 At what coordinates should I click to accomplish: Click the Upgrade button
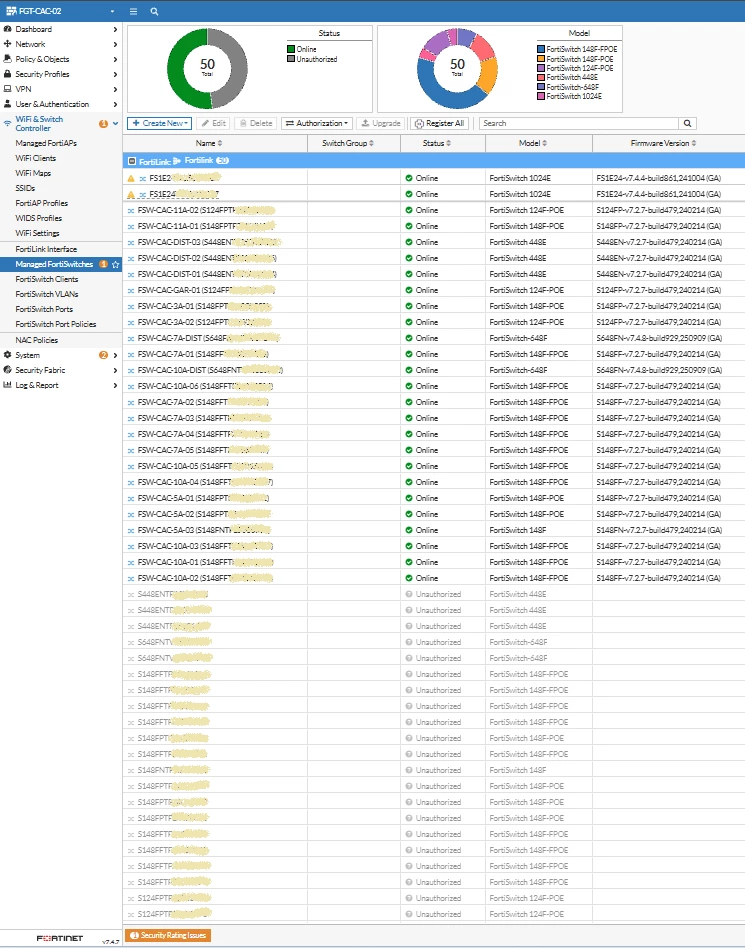point(381,123)
